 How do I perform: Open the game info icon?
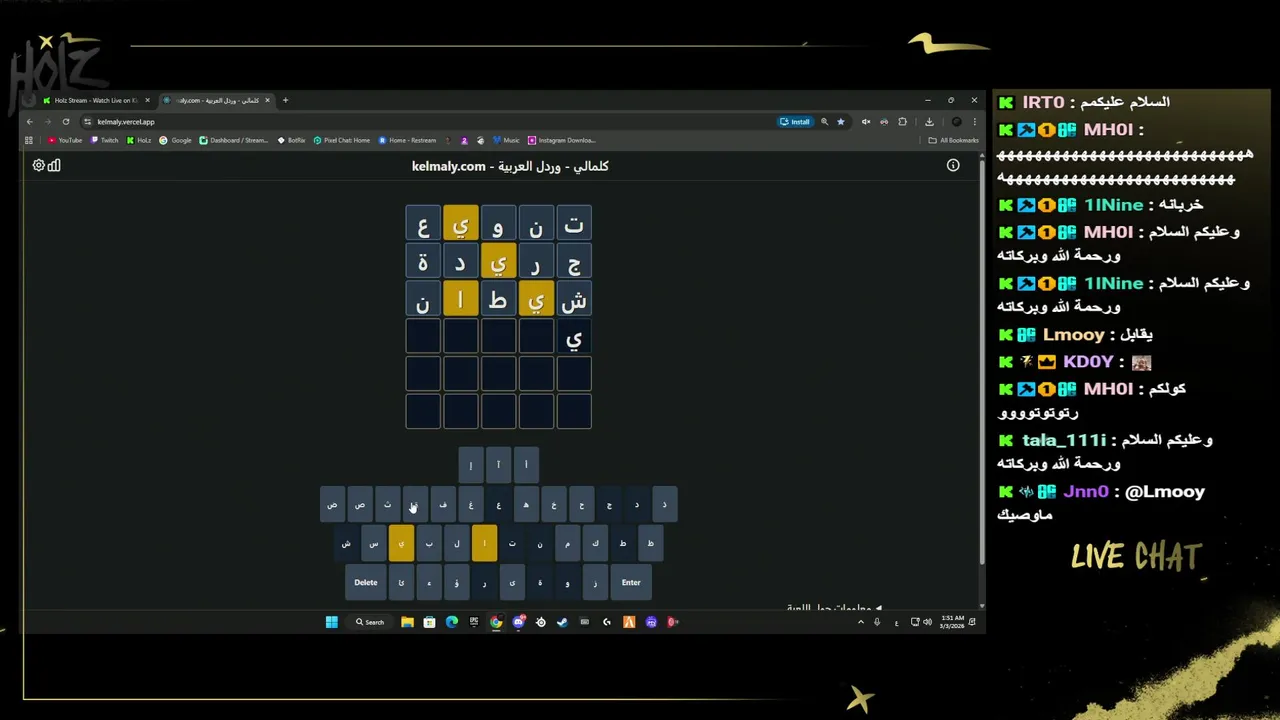[x=953, y=166]
